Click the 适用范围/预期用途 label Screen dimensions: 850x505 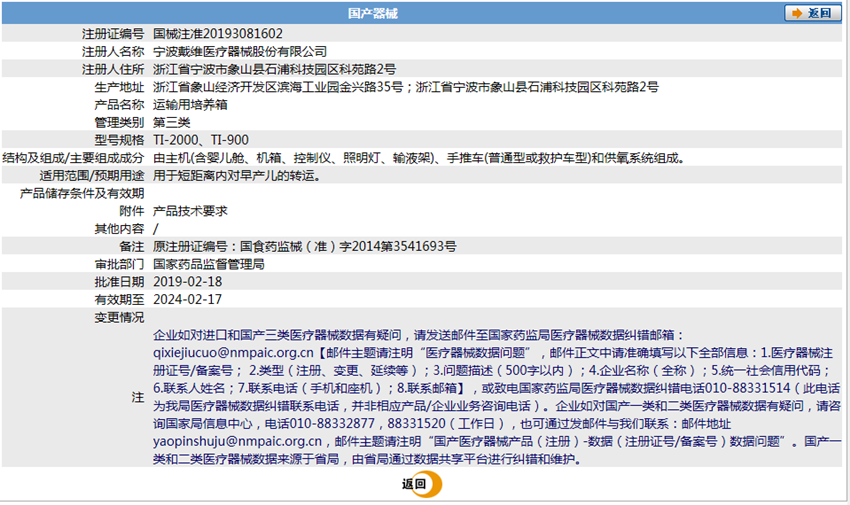[92, 176]
